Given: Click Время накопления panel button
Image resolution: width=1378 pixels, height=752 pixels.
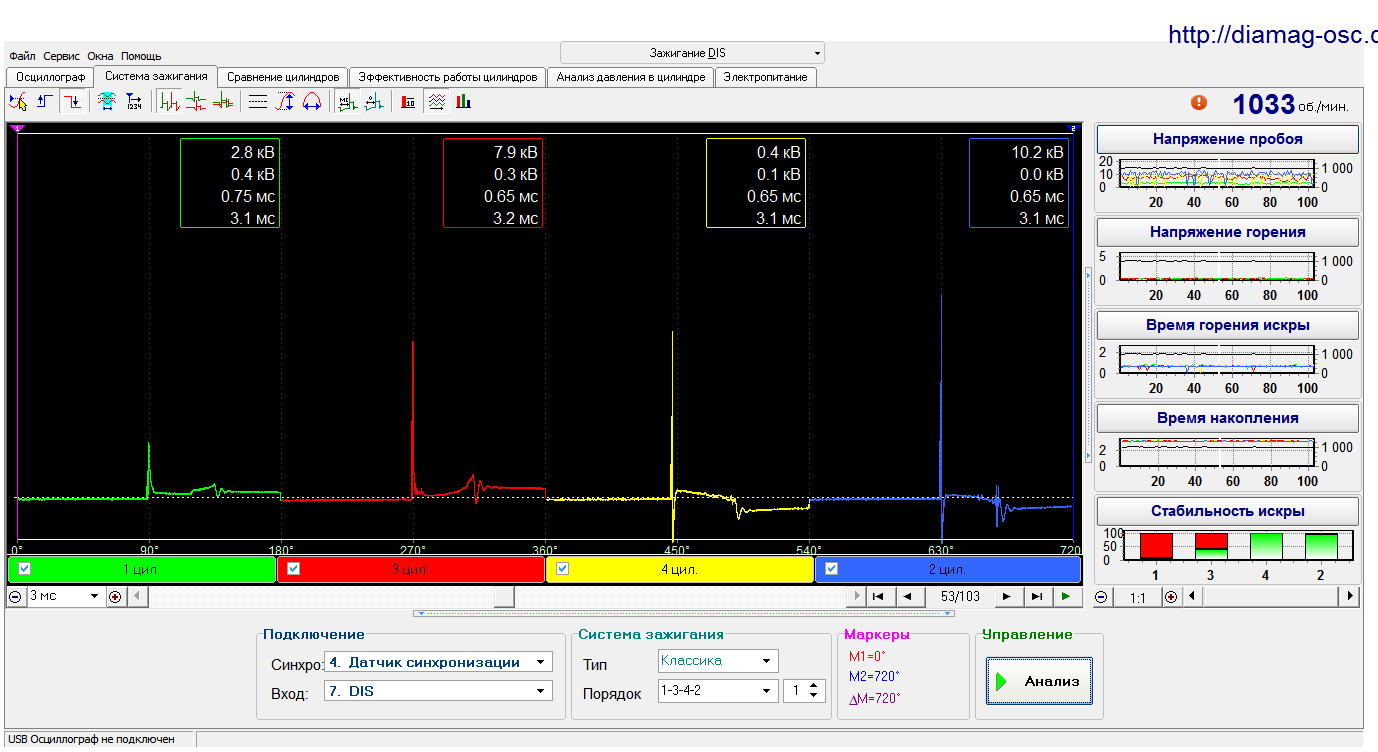Looking at the screenshot, I should click(1228, 418).
